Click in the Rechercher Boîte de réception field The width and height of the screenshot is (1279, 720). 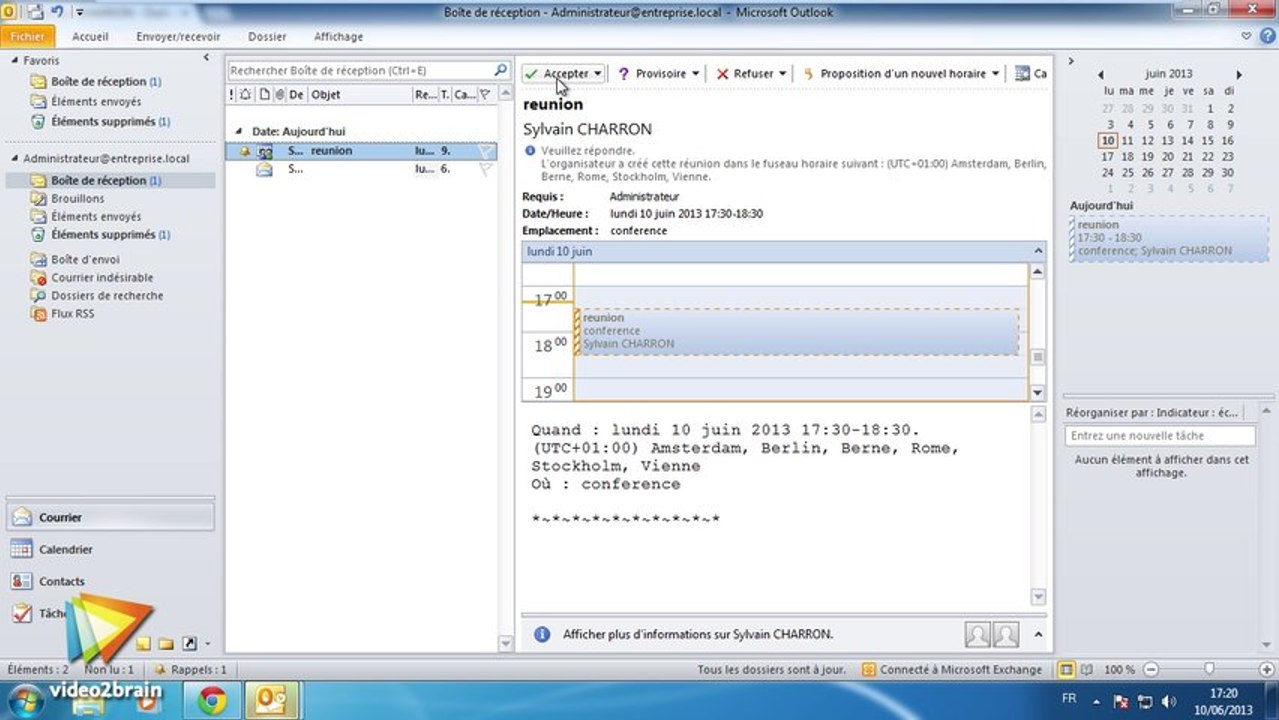point(360,71)
